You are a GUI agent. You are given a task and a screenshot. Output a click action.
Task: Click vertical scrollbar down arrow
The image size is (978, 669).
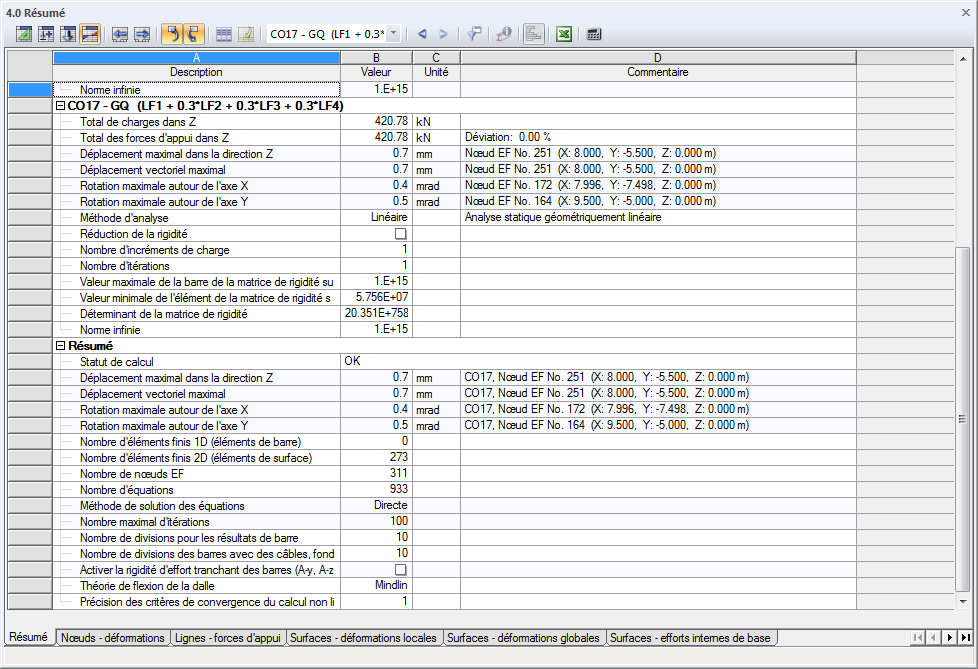coord(963,602)
